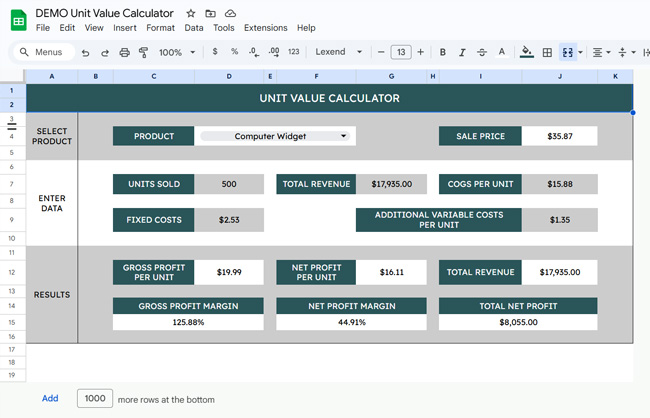The image size is (650, 418).
Task: Decrease decimal places
Action: click(x=254, y=52)
